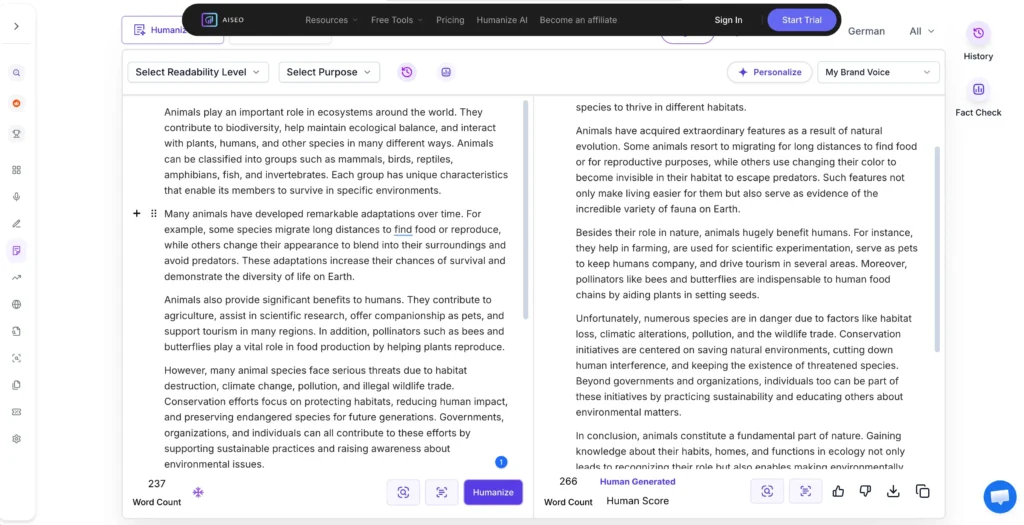
Task: Click the thumbs down icon
Action: click(865, 491)
